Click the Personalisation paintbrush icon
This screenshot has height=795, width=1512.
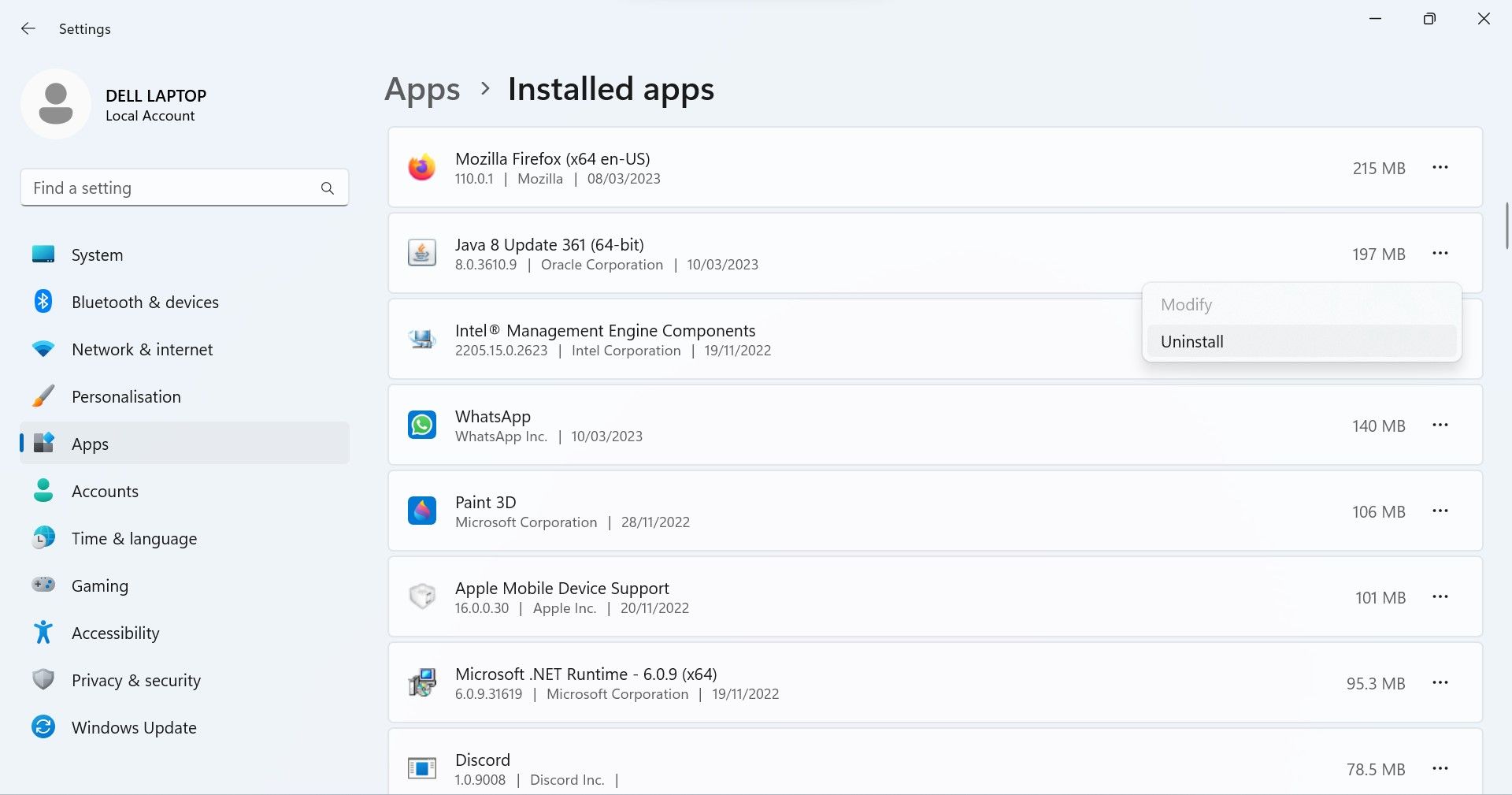43,396
